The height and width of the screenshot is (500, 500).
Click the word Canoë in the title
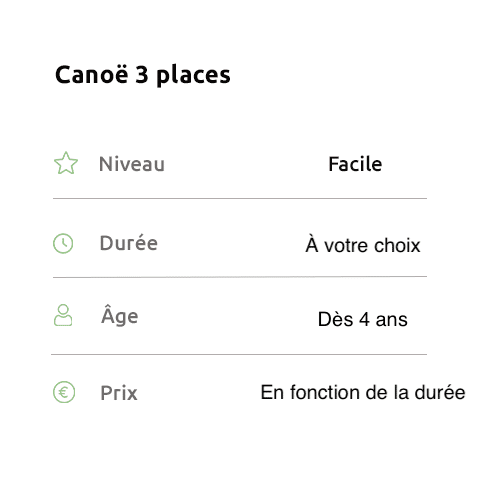(92, 74)
